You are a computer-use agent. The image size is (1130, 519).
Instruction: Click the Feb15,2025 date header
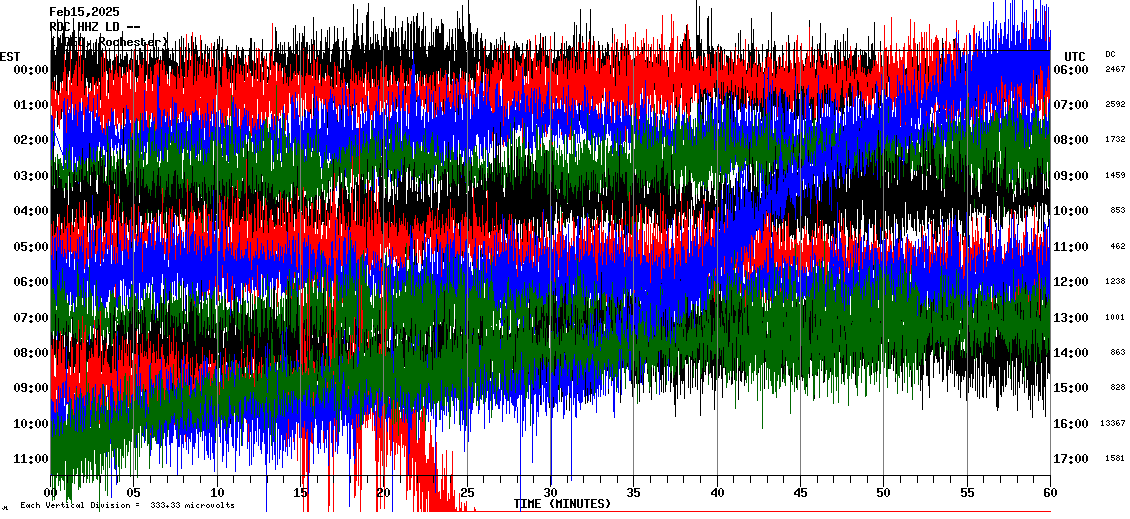84,11
